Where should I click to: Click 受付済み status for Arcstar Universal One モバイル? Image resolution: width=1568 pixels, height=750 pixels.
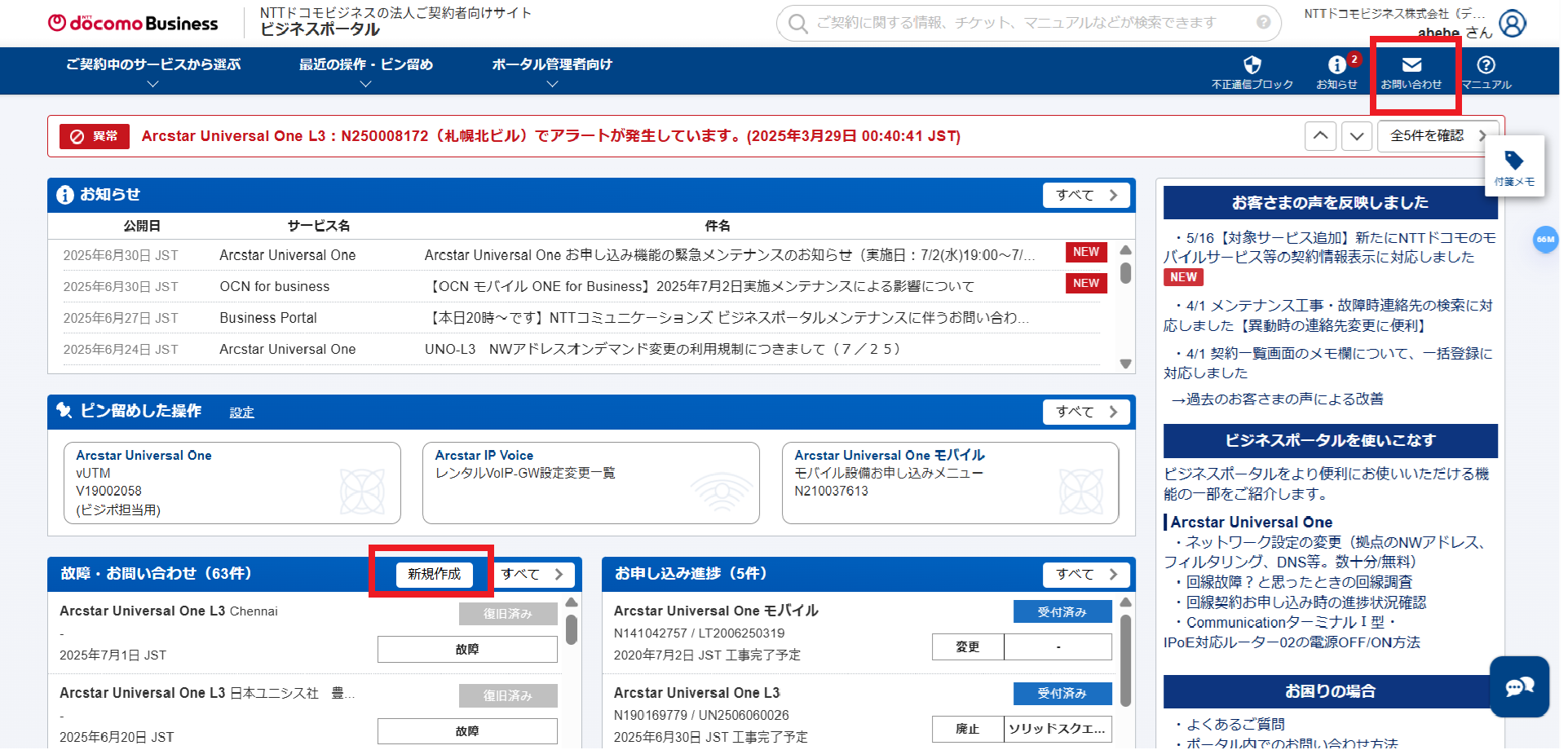(x=1062, y=612)
